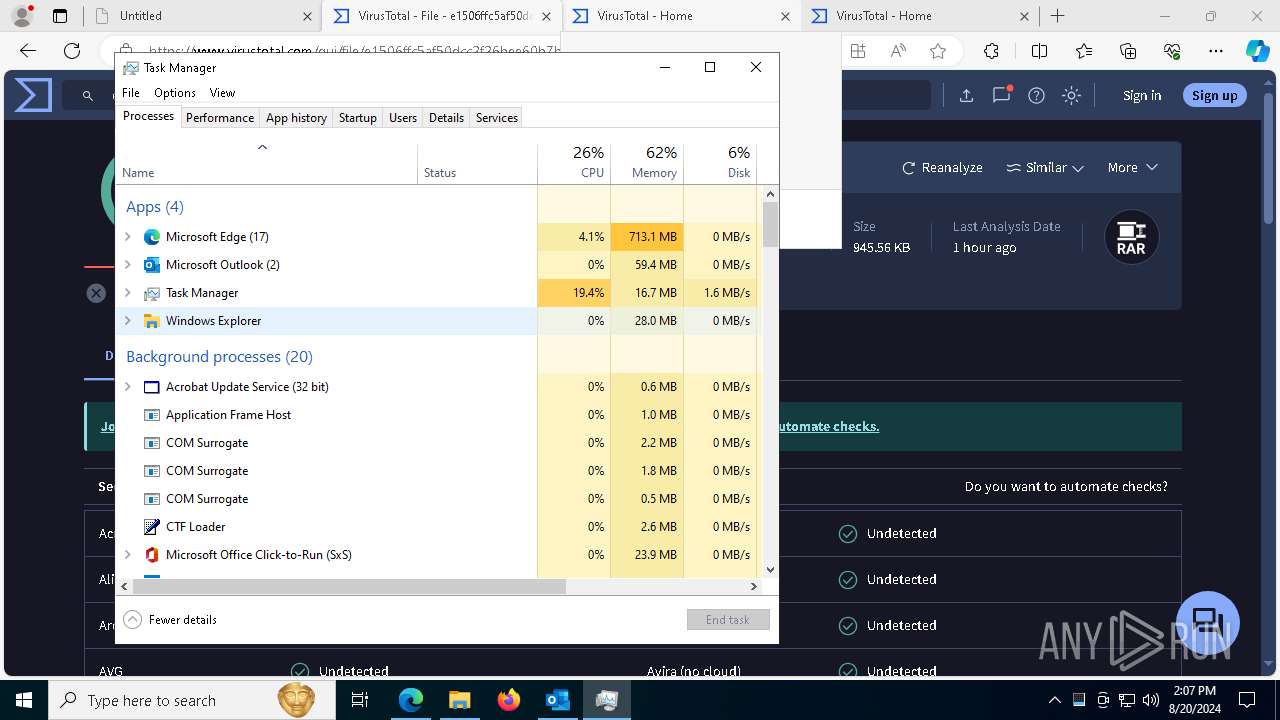Click the Windows taskbar search box
This screenshot has width=1280, height=720.
[192, 700]
